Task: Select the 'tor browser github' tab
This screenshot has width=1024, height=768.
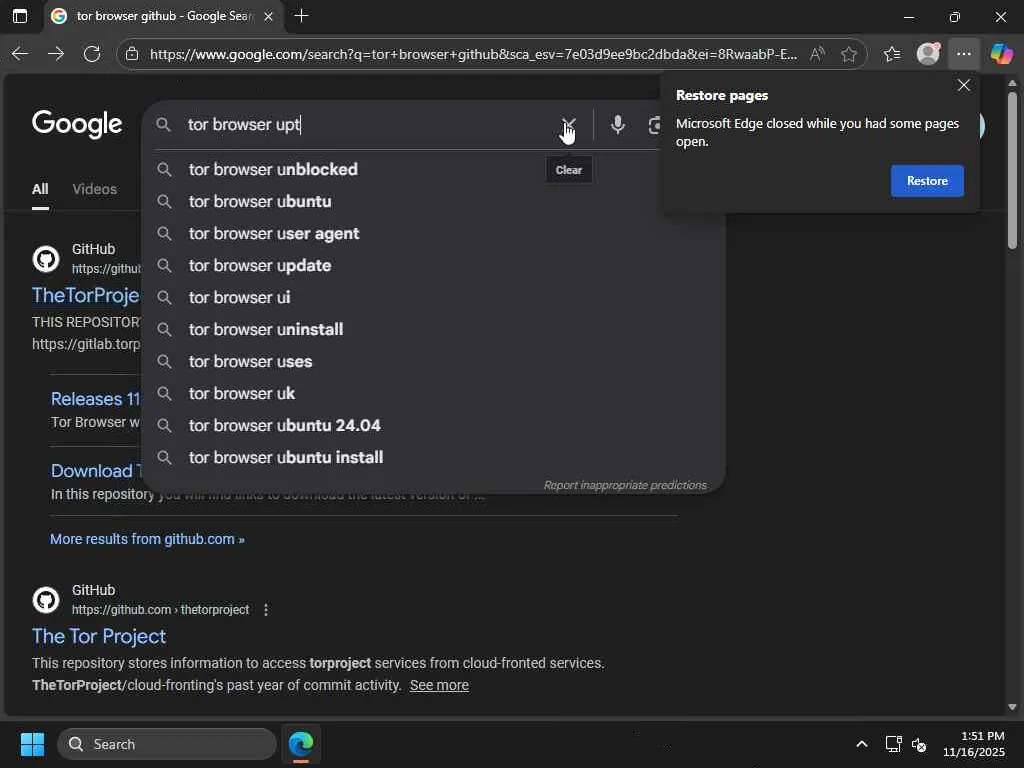Action: 163,16
